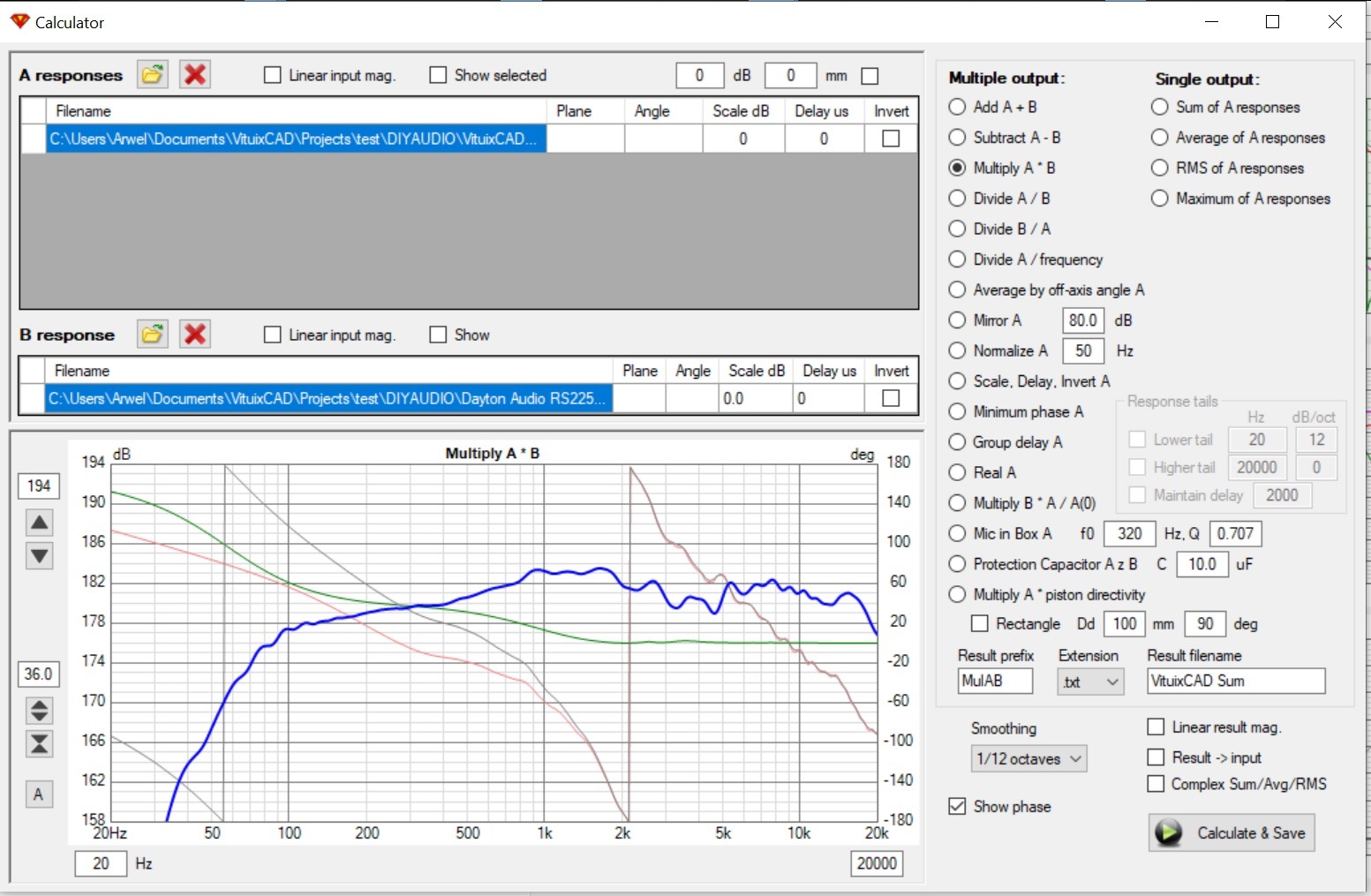The width and height of the screenshot is (1371, 896).
Task: Click chart maximum level 194 field
Action: coord(39,486)
